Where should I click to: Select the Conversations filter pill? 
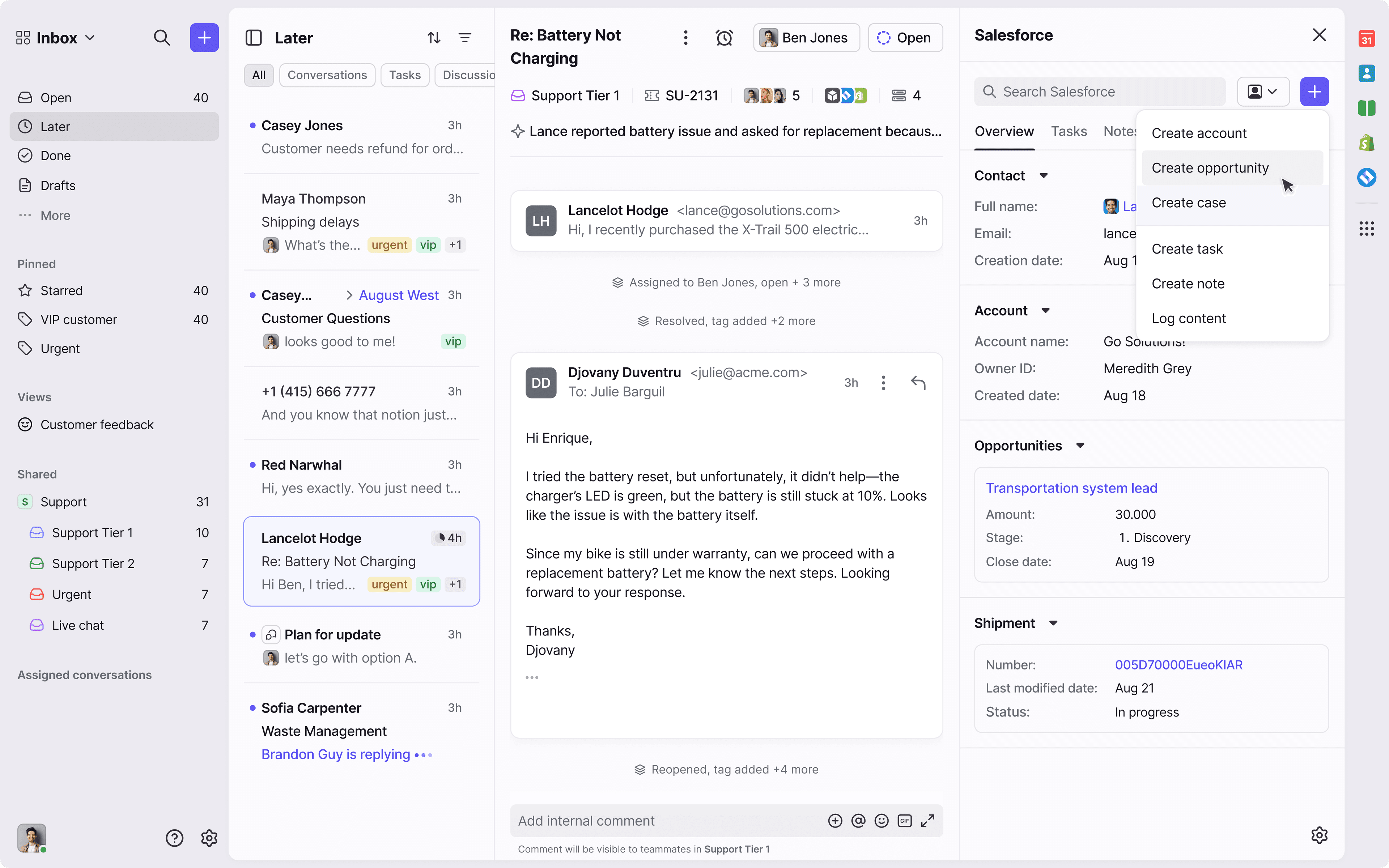point(327,75)
